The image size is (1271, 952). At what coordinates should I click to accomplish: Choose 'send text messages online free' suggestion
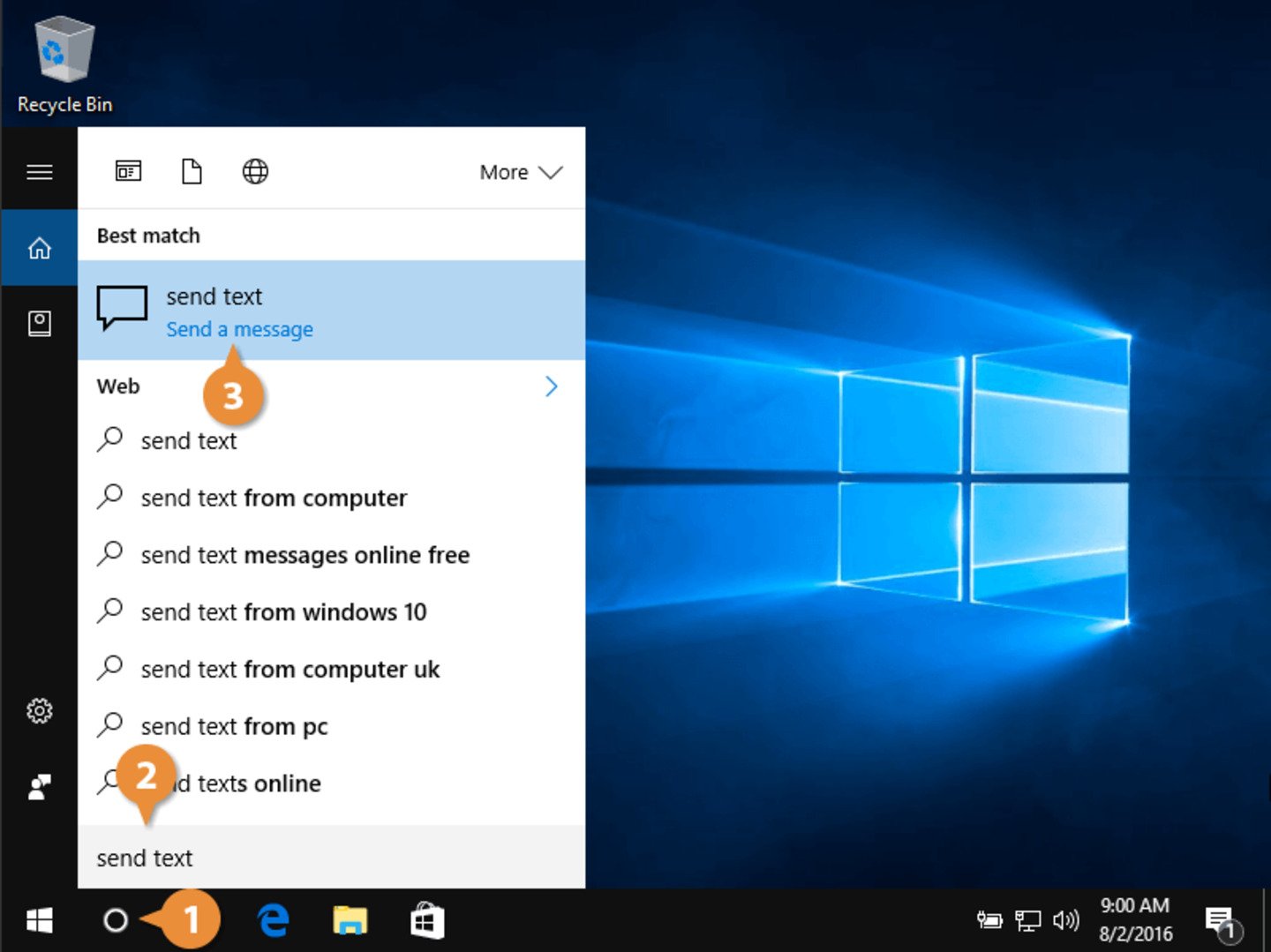pos(331,555)
